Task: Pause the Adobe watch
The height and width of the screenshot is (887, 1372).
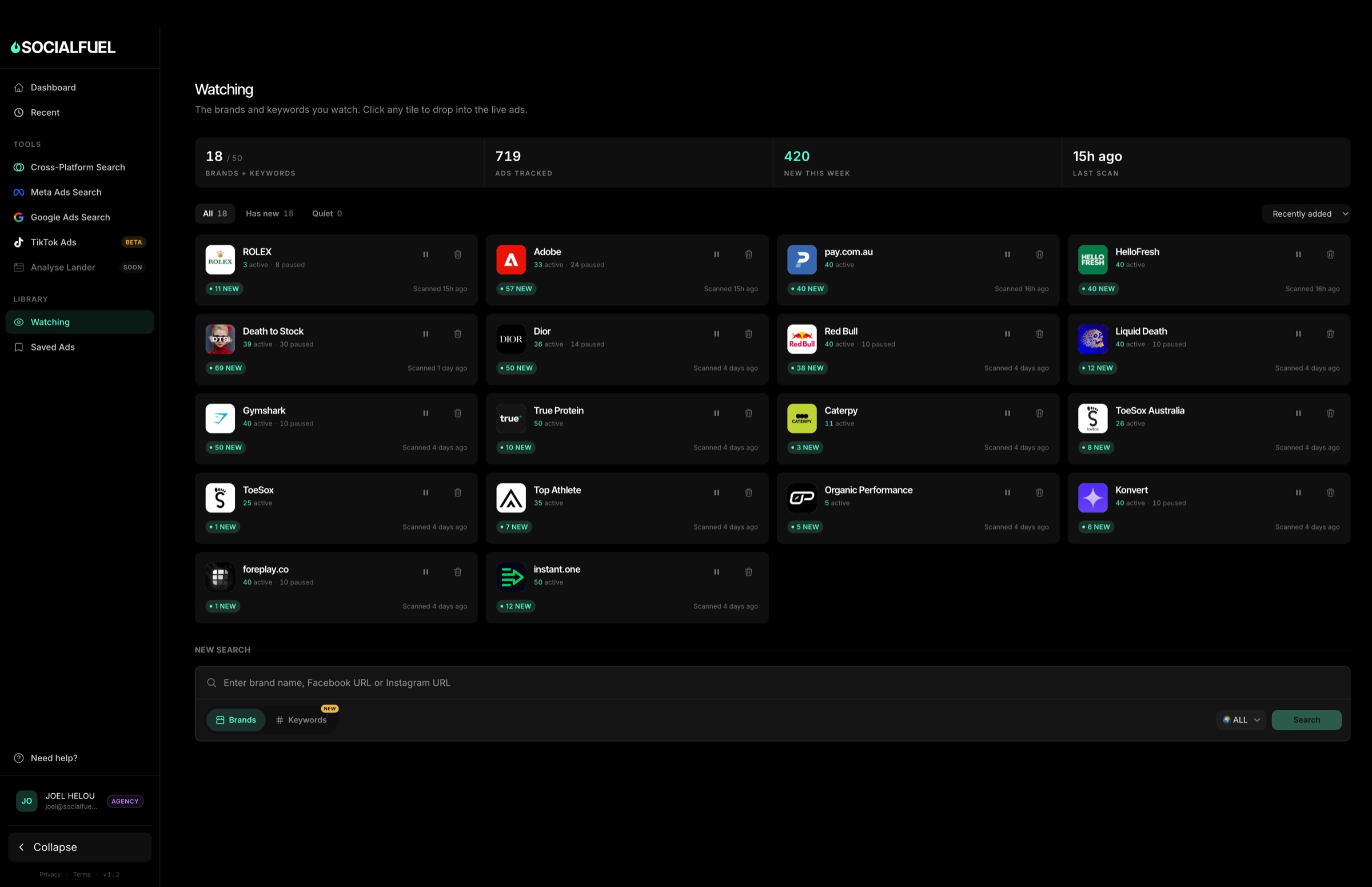Action: pyautogui.click(x=716, y=254)
